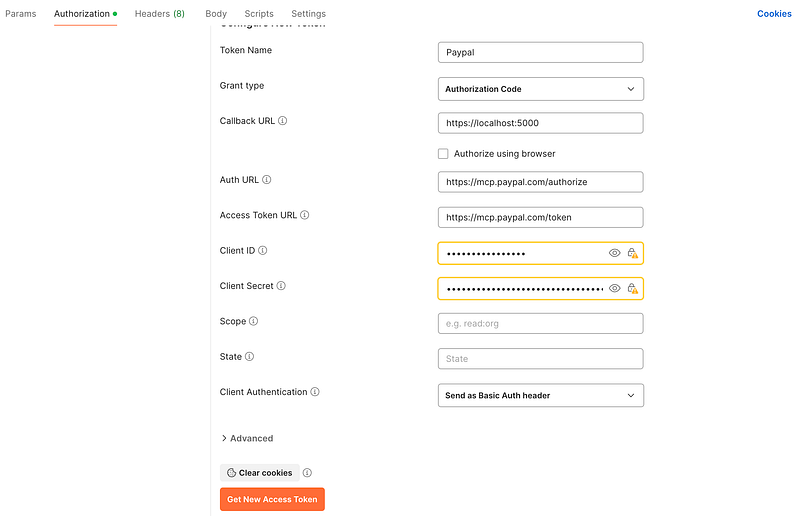Click the info icon beside Scope
Screen dimensions: 800x516
pos(253,321)
